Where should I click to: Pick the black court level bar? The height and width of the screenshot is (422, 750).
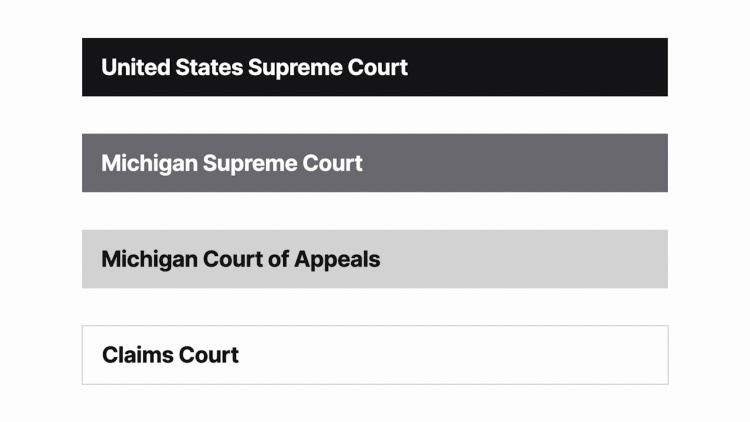click(x=375, y=67)
